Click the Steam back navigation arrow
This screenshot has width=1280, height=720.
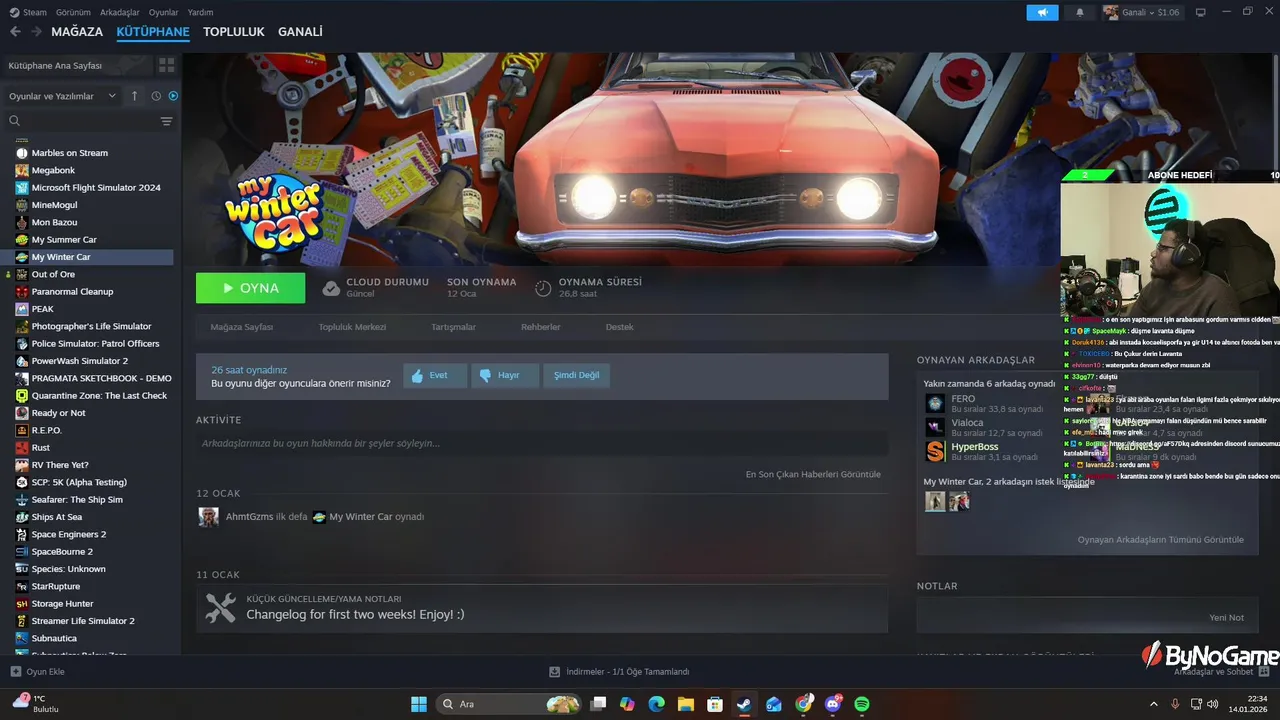(15, 32)
